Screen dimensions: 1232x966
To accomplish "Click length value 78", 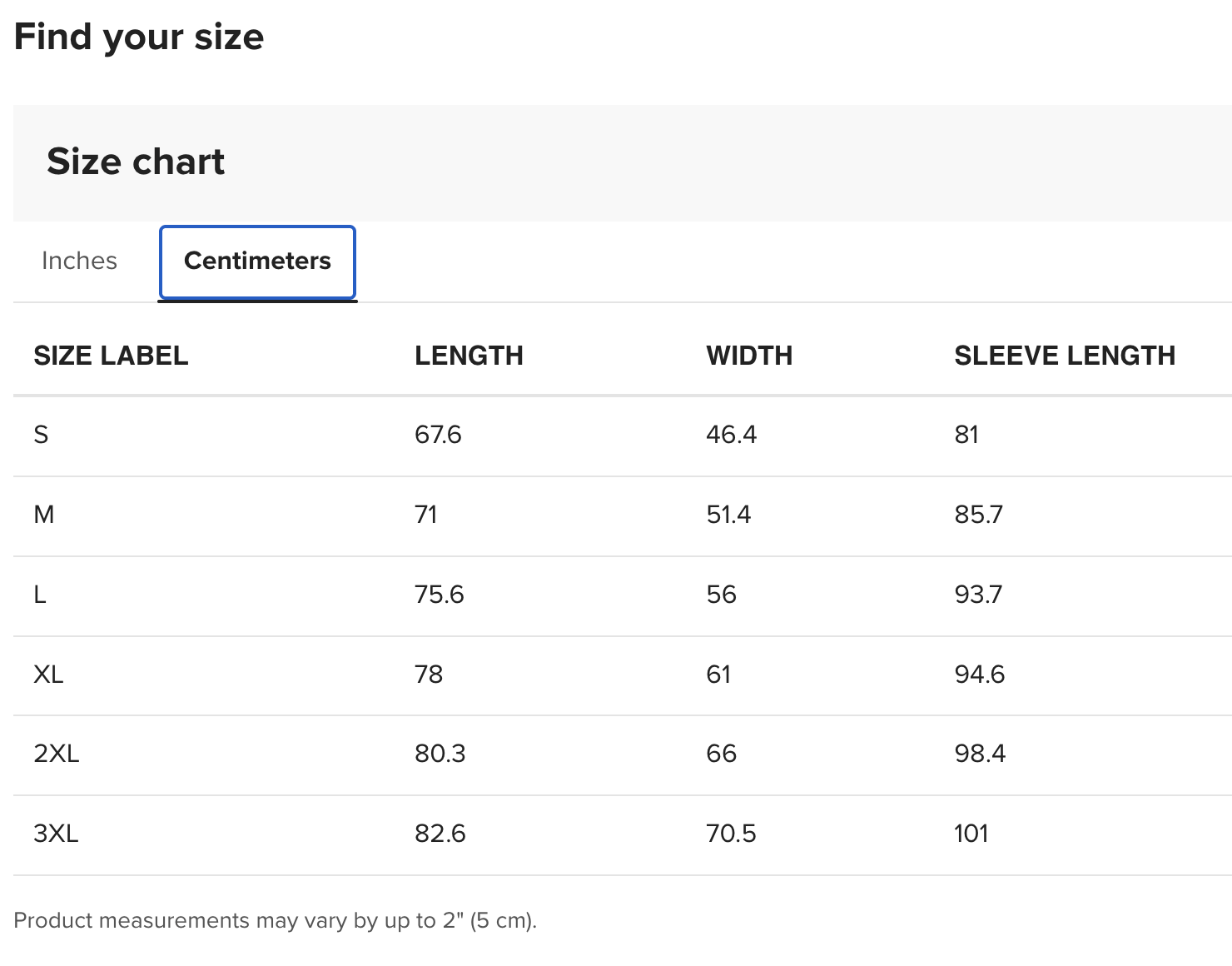I will [x=429, y=674].
